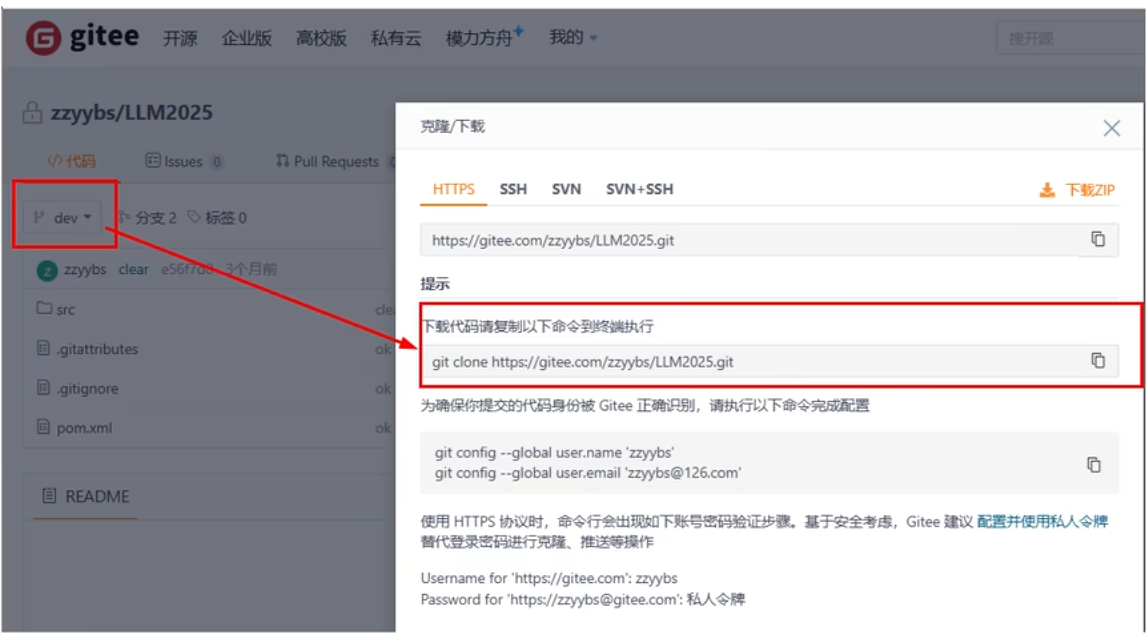The image size is (1146, 634).
Task: Switch to the SVN+SSH tab
Action: (x=640, y=189)
